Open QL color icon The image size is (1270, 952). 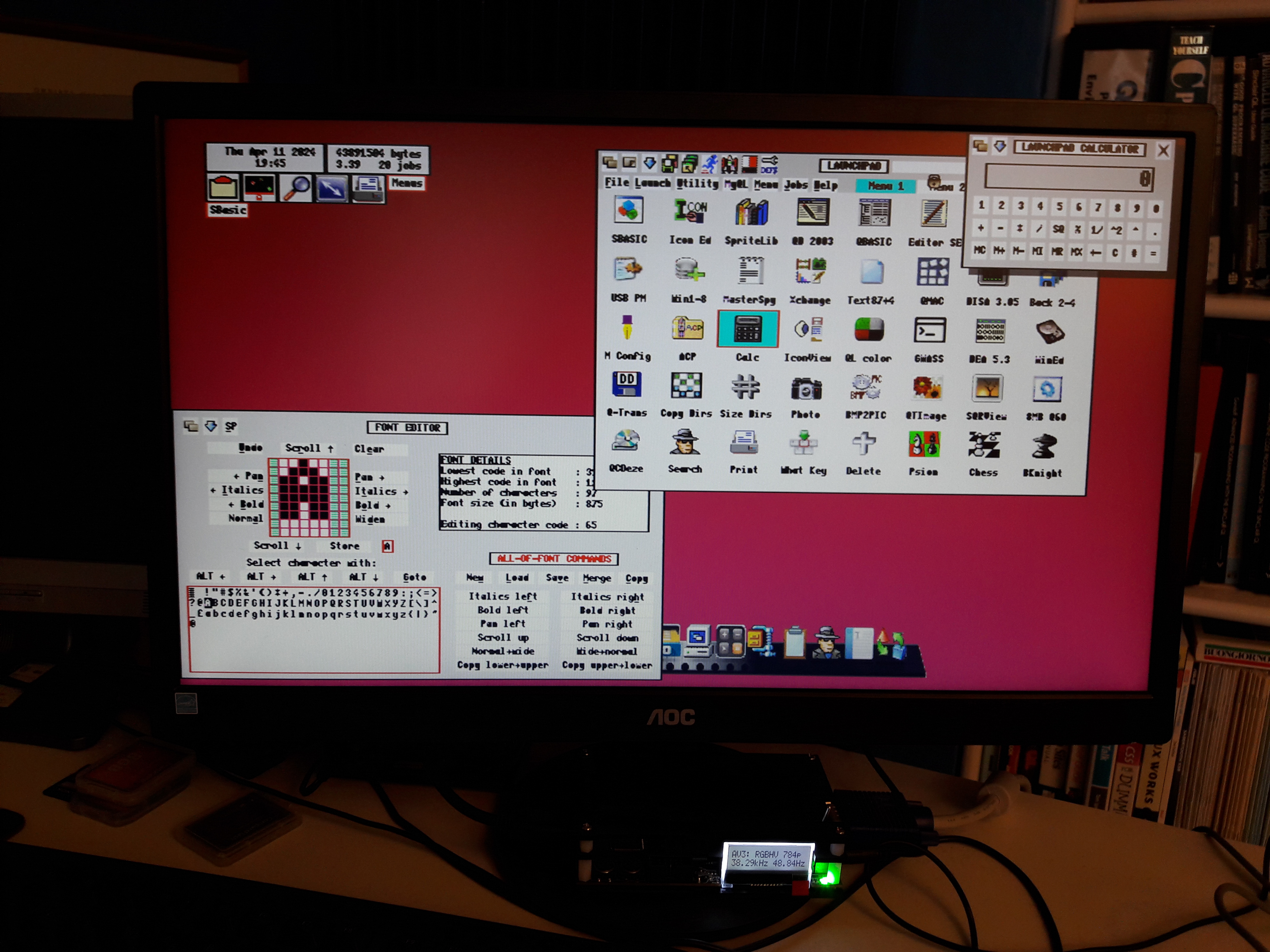[869, 330]
